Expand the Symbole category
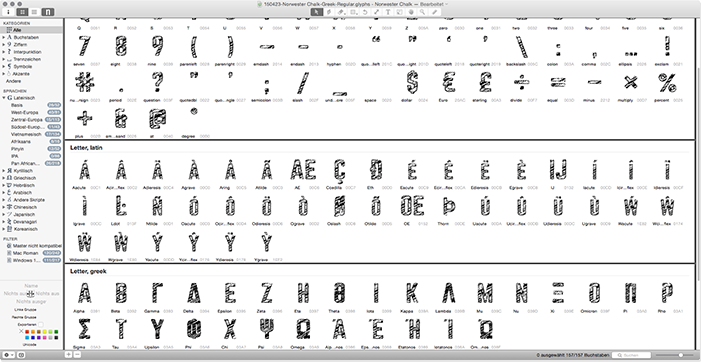This screenshot has height=362, width=701. click(x=4, y=66)
